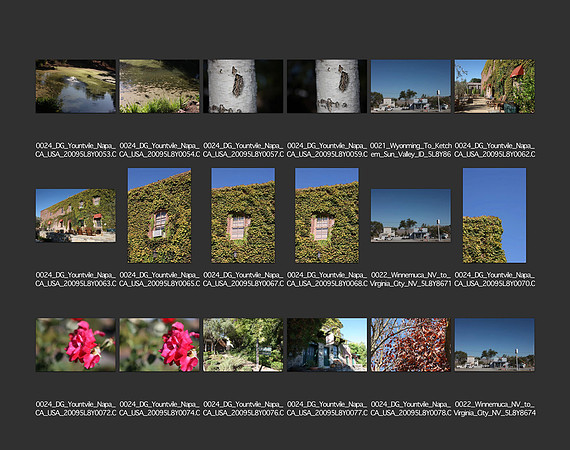Click filename text ending 20095L8Y0068.C
Screen dimensions: 570x450
pyautogui.click(x=327, y=279)
